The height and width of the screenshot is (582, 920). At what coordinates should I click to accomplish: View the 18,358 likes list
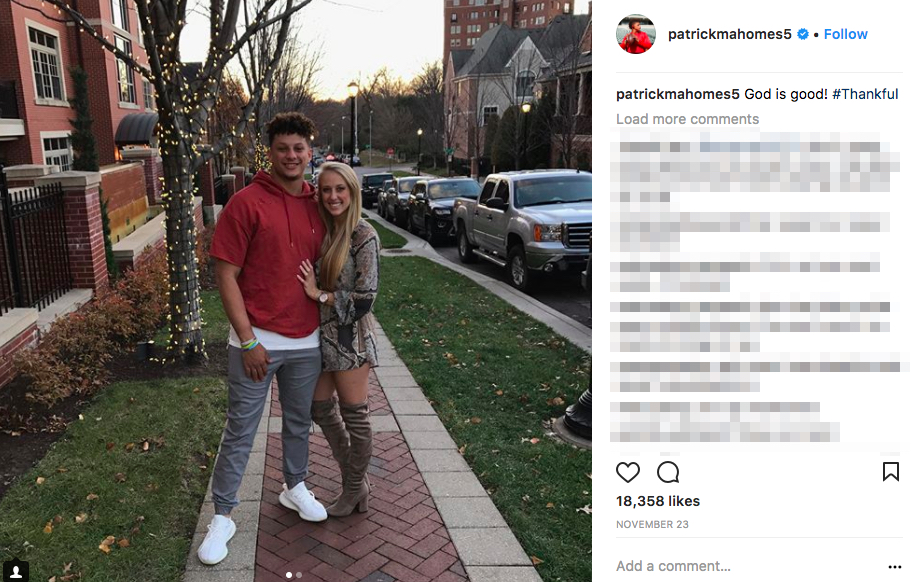coord(658,501)
